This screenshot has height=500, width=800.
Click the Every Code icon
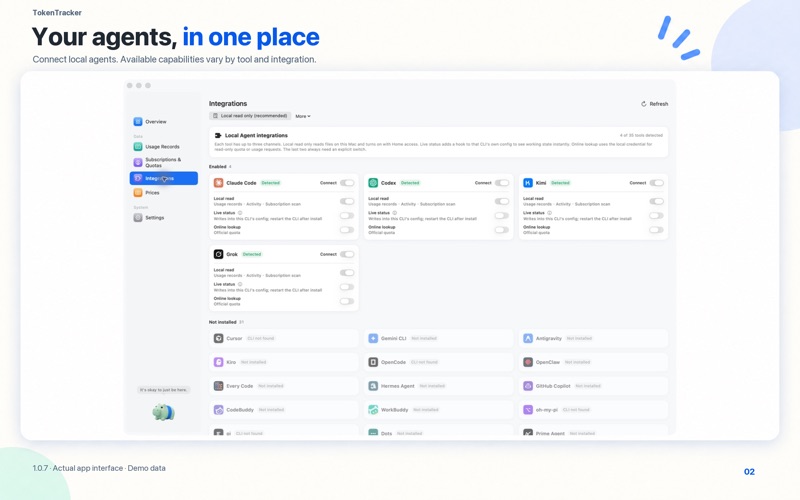tap(218, 386)
